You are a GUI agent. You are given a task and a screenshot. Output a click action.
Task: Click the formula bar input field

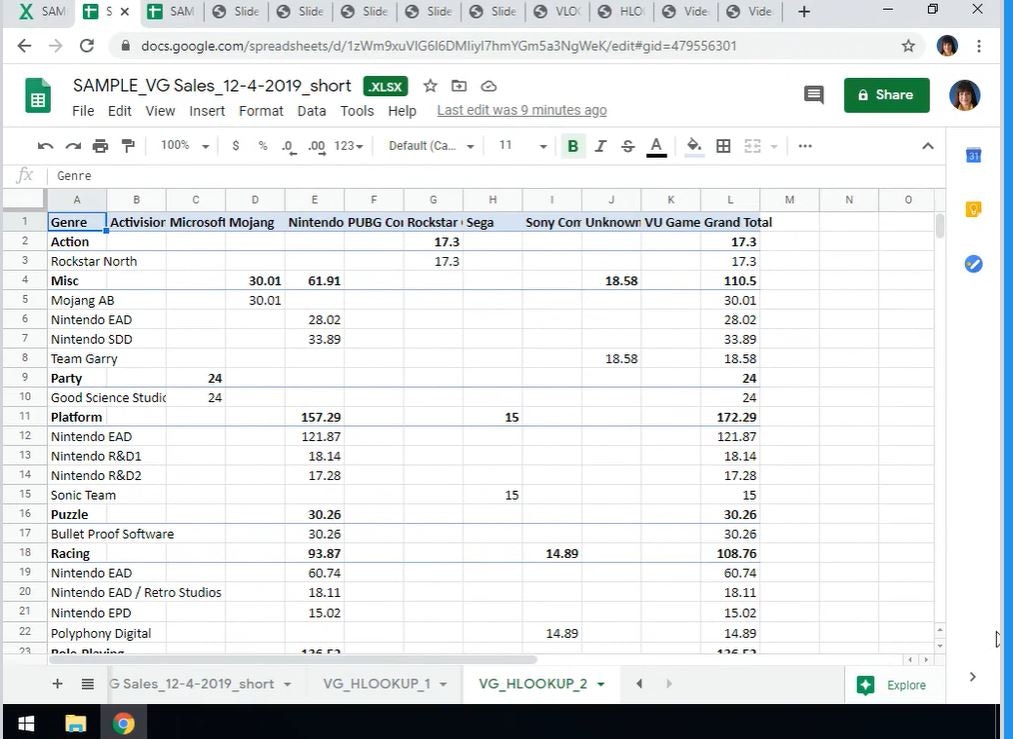[x=497, y=176]
